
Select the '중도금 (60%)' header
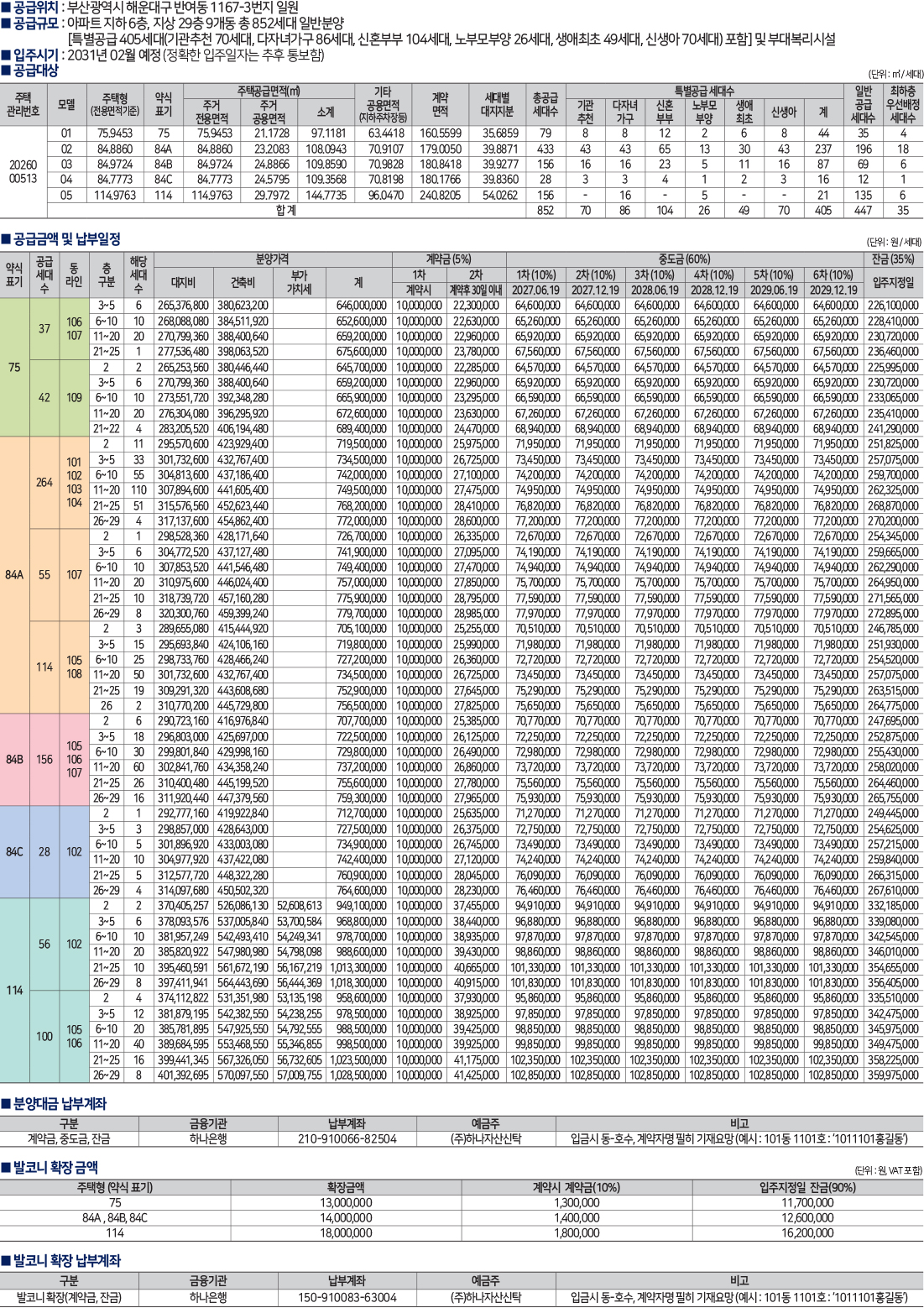(x=685, y=259)
